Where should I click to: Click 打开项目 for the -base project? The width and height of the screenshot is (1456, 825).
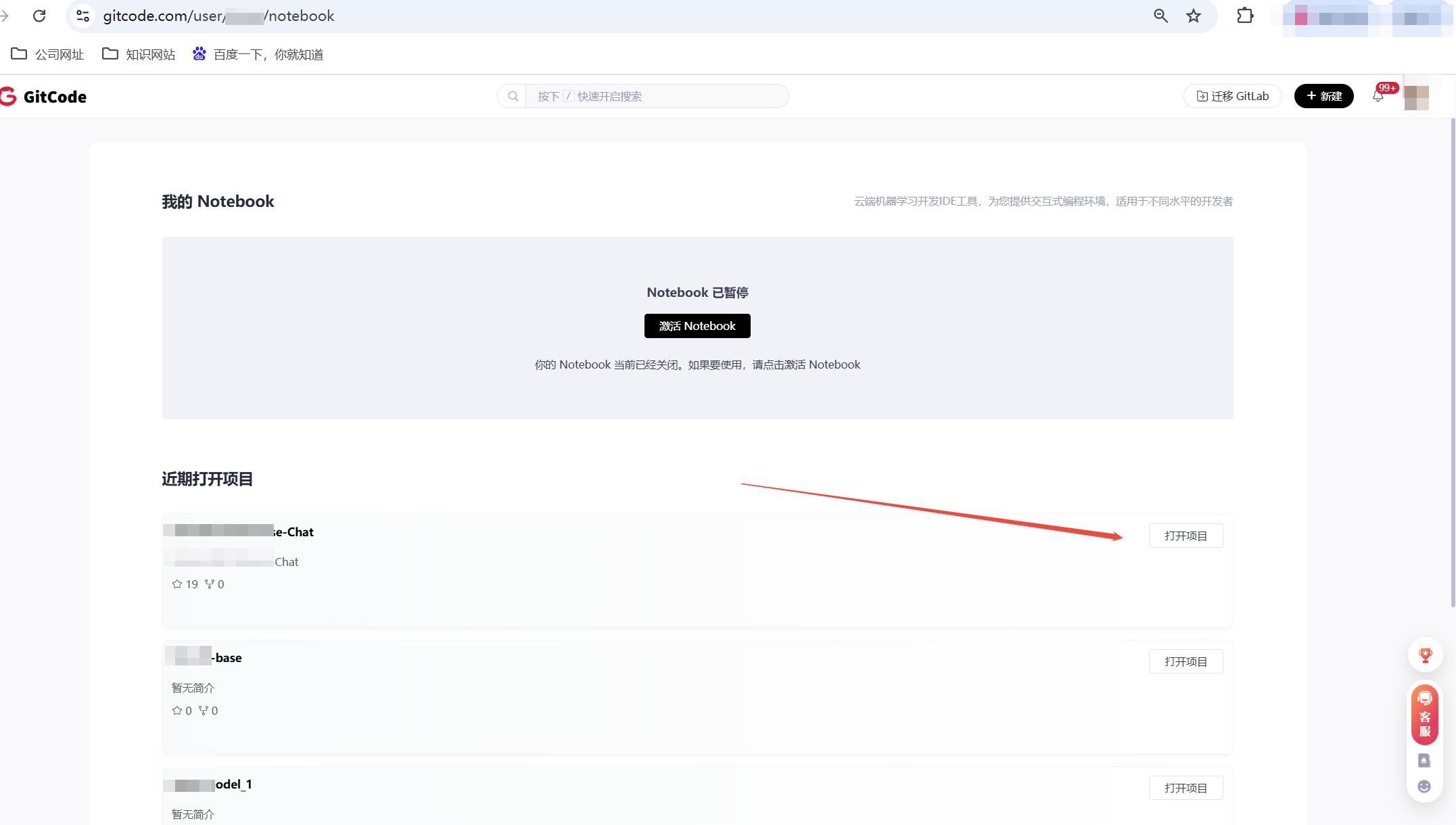[1185, 662]
